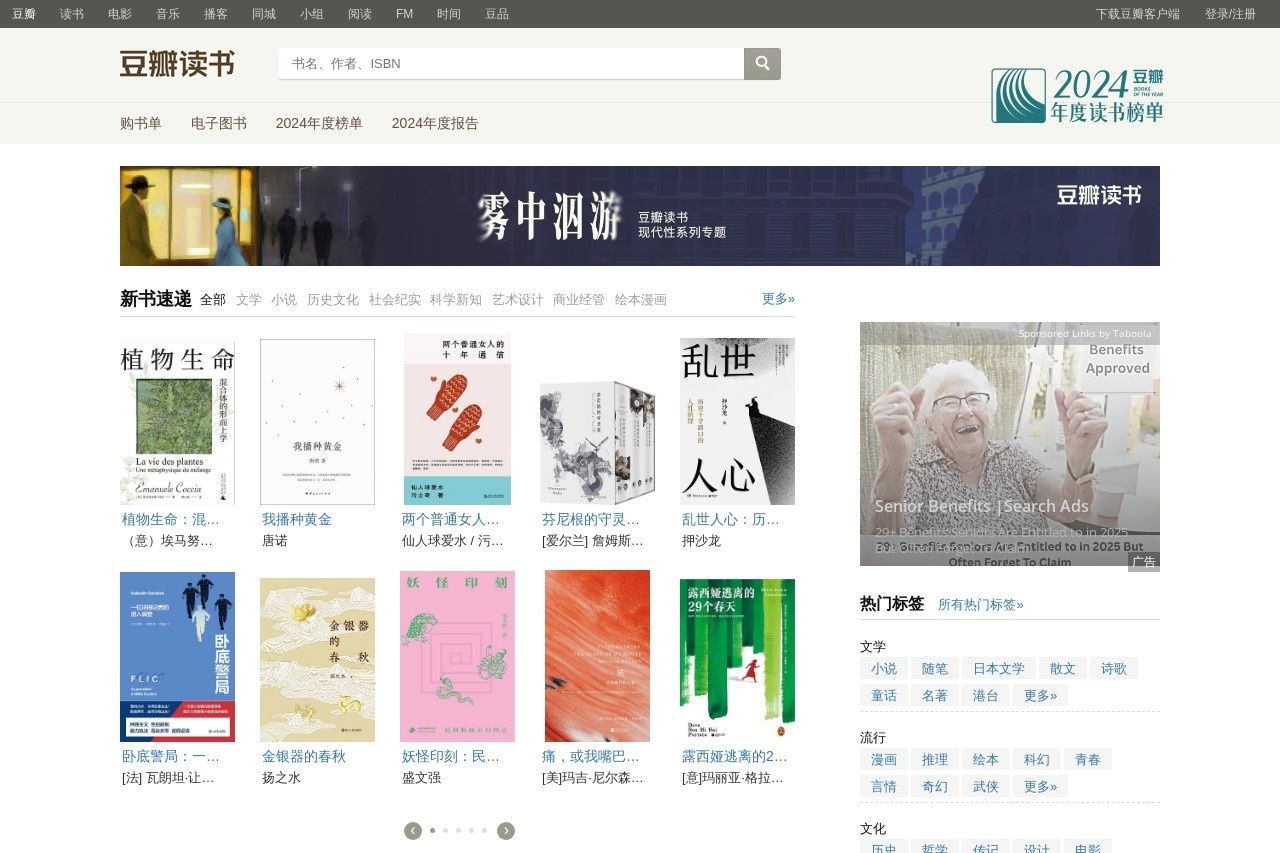This screenshot has height=853, width=1280.
Task: Filter new books by 绘本漫画
Action: 641,299
